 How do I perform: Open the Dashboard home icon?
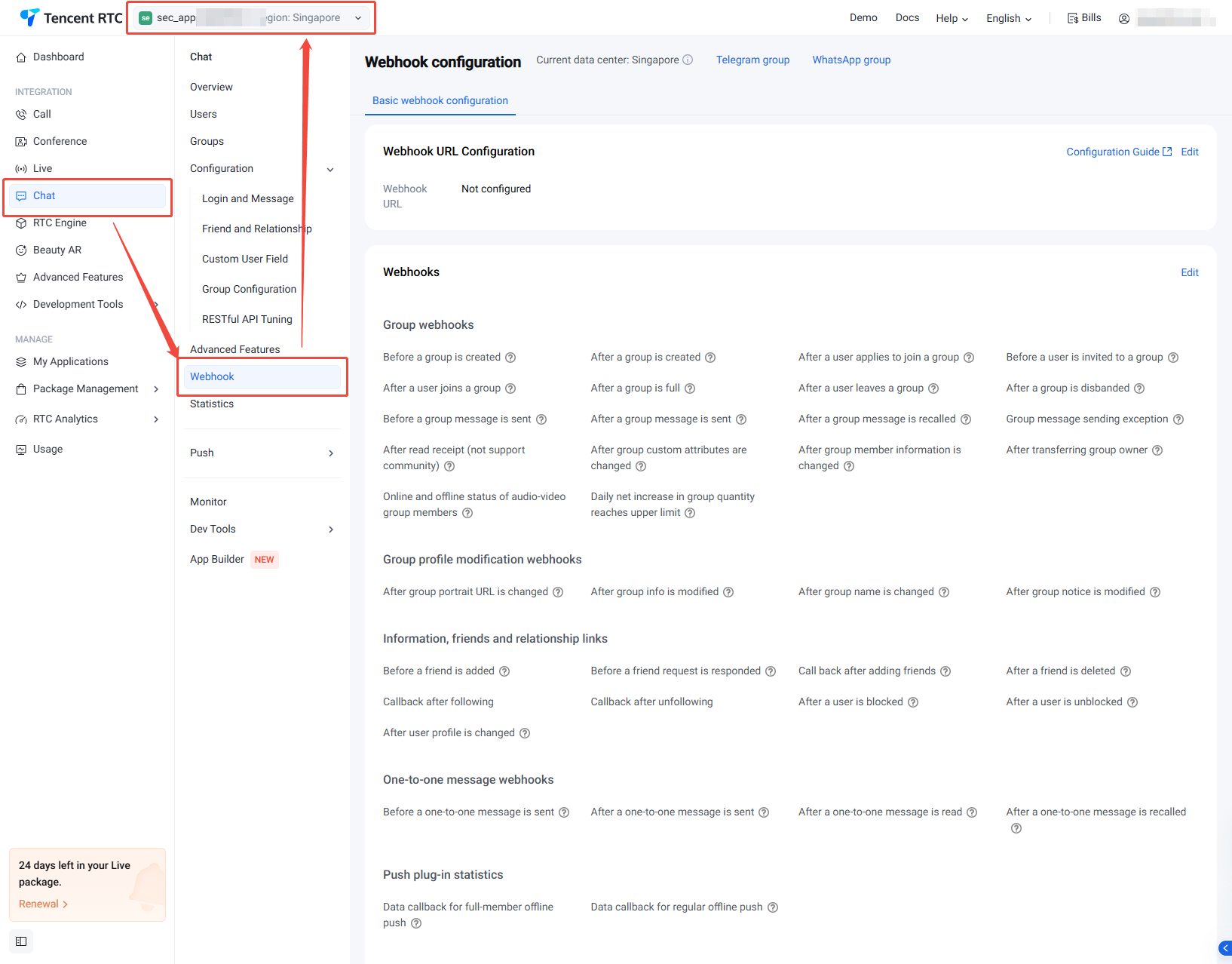coord(21,57)
